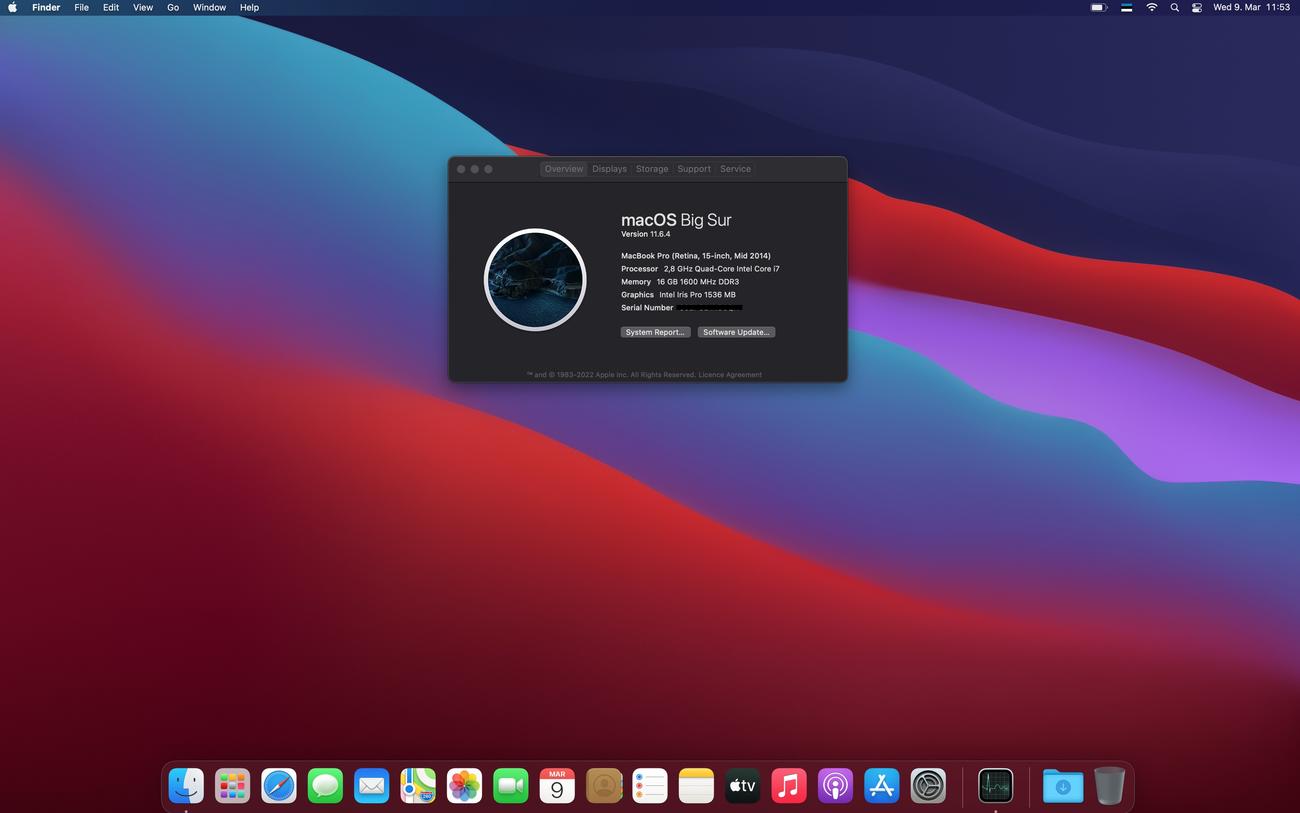Screen dimensions: 1300x813
Task: Open Safari from the Dock
Action: [279, 786]
